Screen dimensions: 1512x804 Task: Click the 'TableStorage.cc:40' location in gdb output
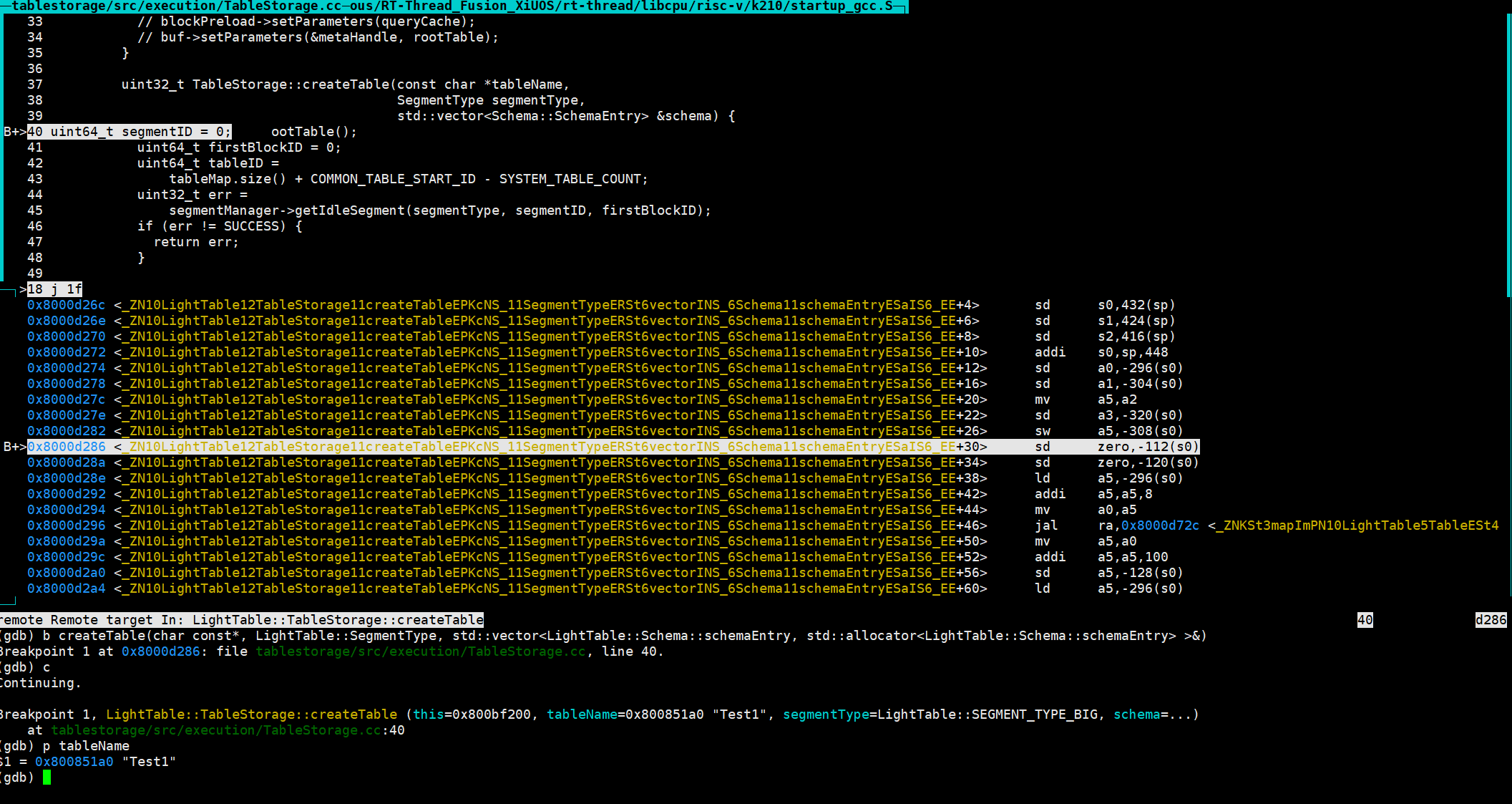click(228, 730)
